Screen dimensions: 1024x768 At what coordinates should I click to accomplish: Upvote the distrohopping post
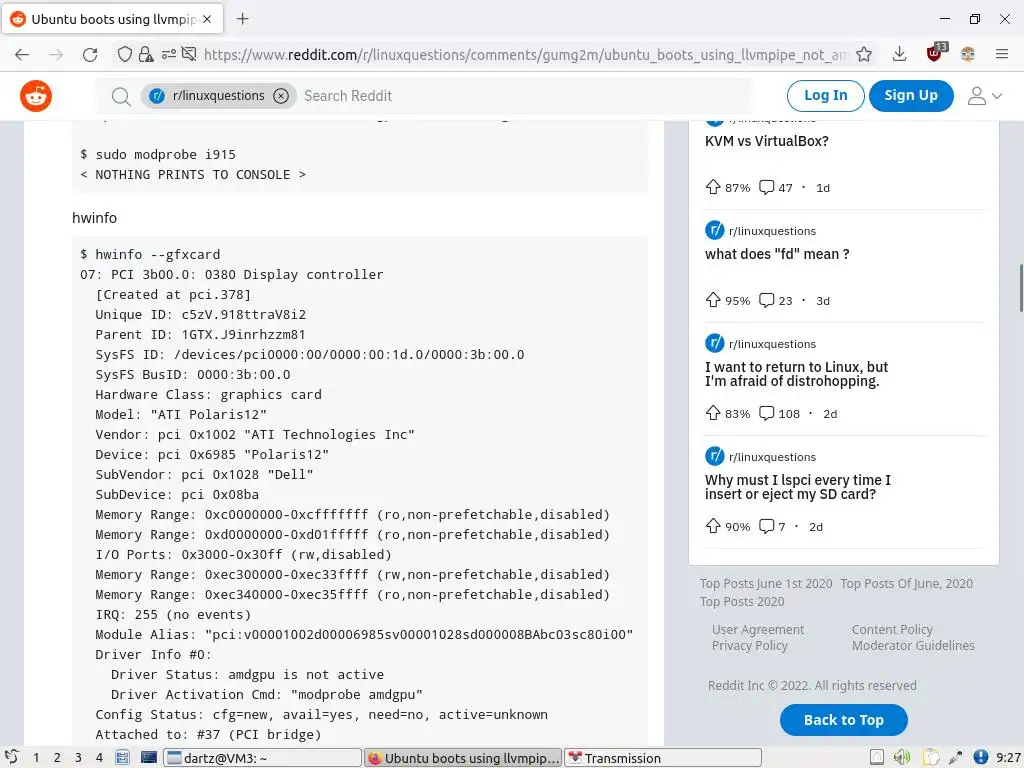click(x=712, y=413)
